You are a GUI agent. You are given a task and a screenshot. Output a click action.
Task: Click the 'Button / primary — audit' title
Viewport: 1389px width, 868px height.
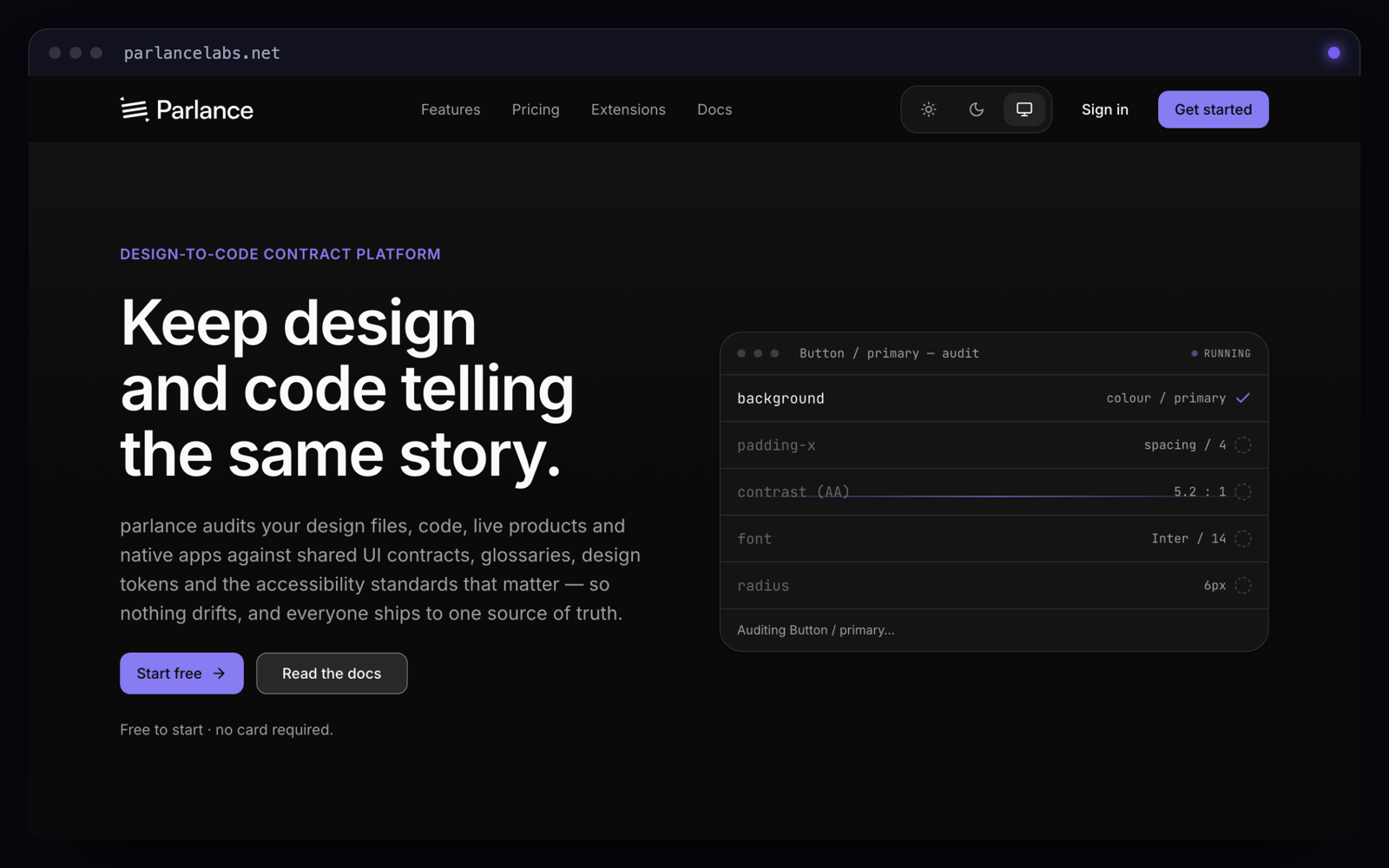889,353
